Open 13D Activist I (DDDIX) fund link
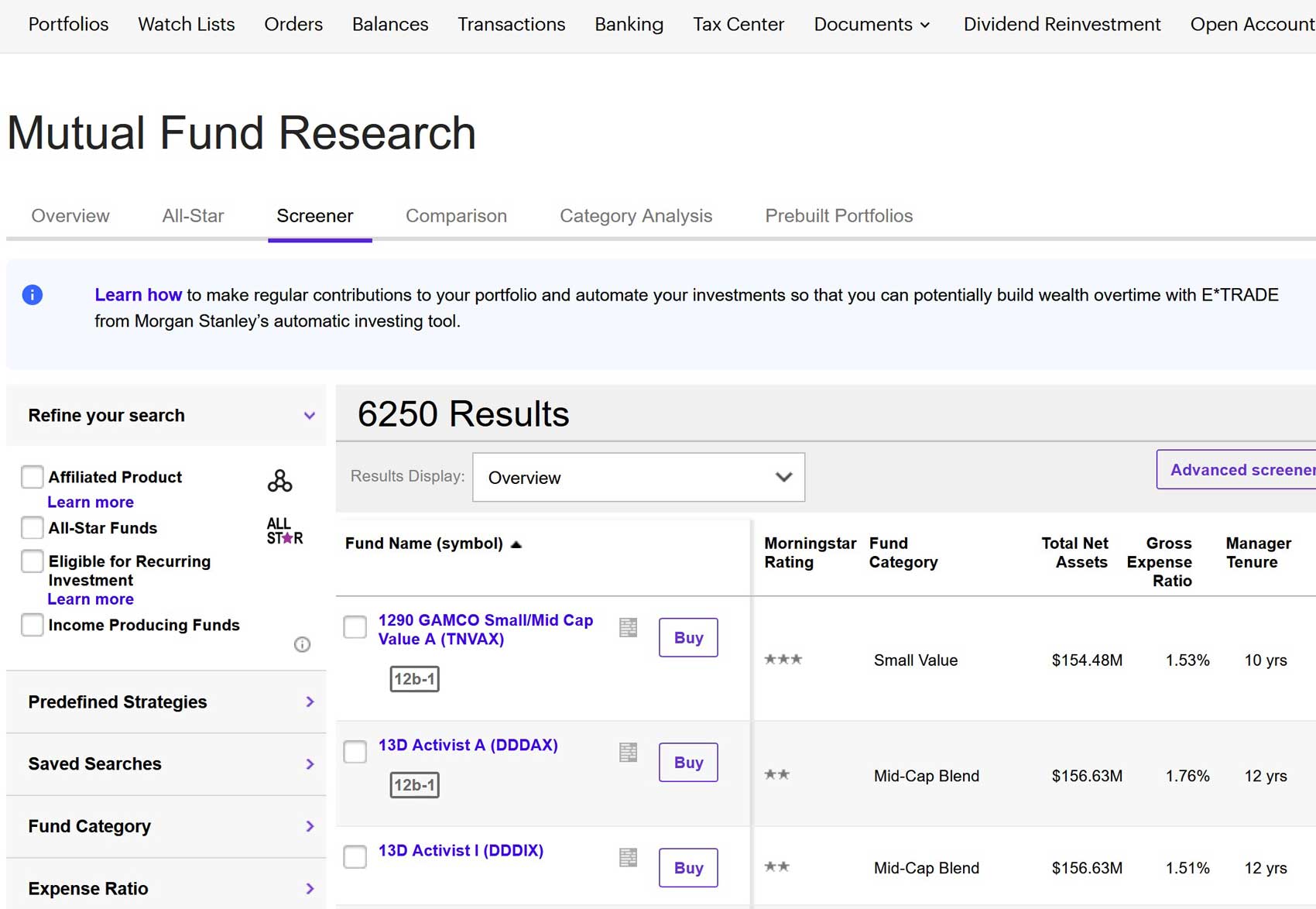 click(461, 850)
